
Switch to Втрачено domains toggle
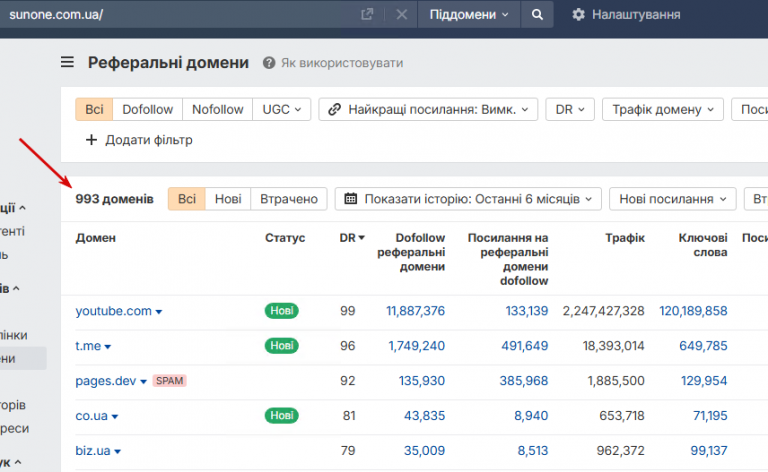pyautogui.click(x=289, y=199)
